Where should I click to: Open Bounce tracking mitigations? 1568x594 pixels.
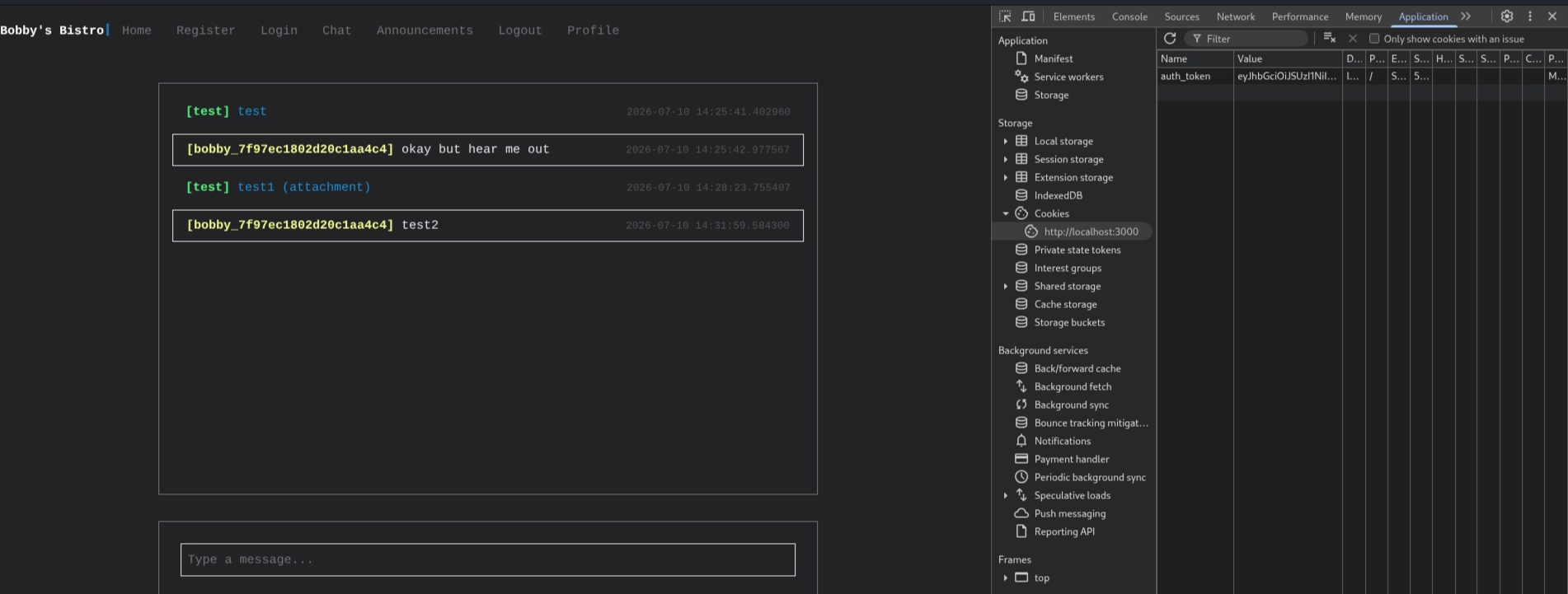[x=1091, y=423]
